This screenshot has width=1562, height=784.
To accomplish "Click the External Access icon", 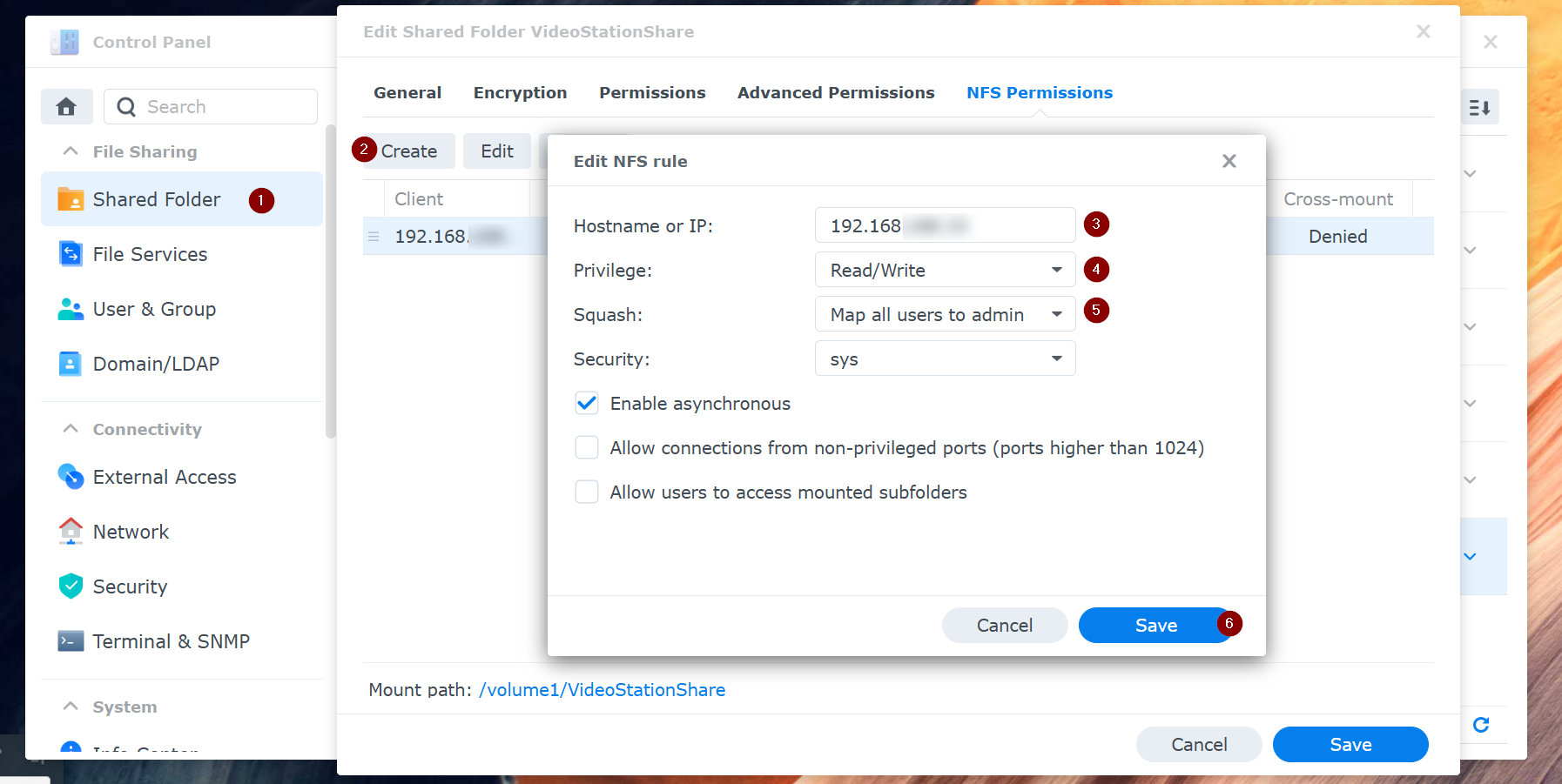I will point(71,476).
